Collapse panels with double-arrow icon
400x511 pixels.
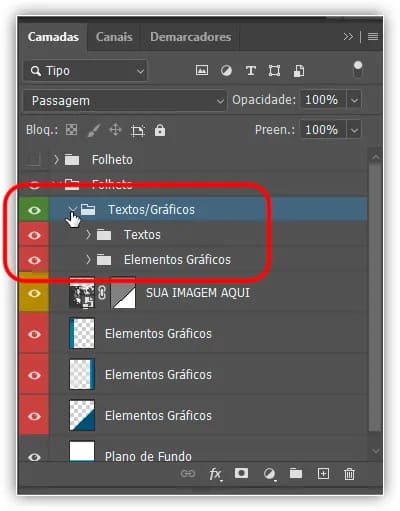pos(348,36)
